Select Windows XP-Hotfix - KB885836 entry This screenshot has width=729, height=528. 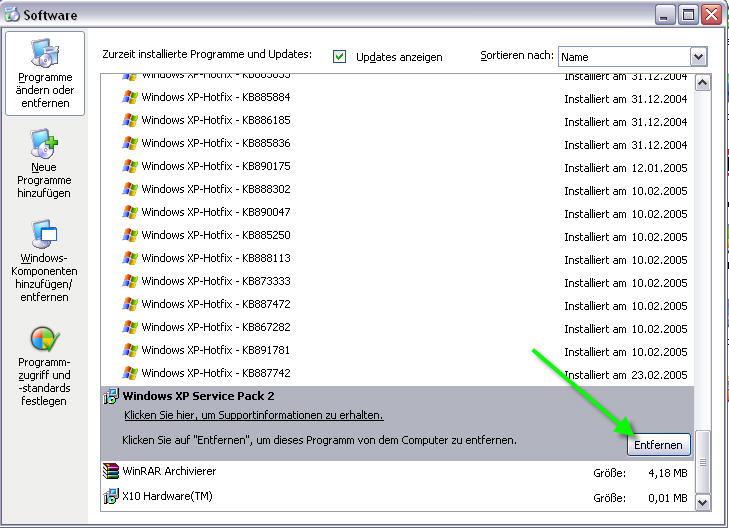pos(398,143)
